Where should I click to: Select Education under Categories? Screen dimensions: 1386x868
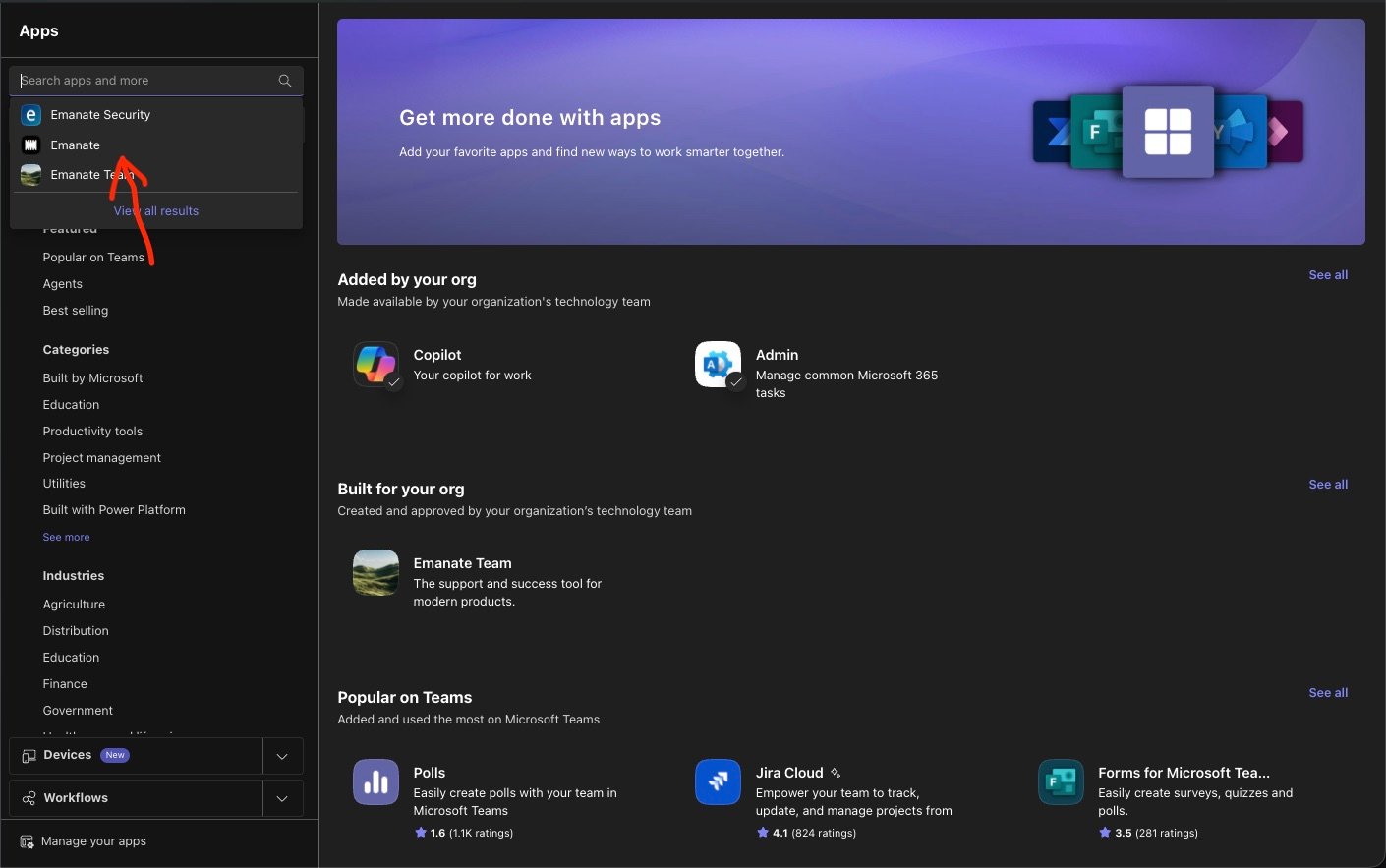(71, 405)
